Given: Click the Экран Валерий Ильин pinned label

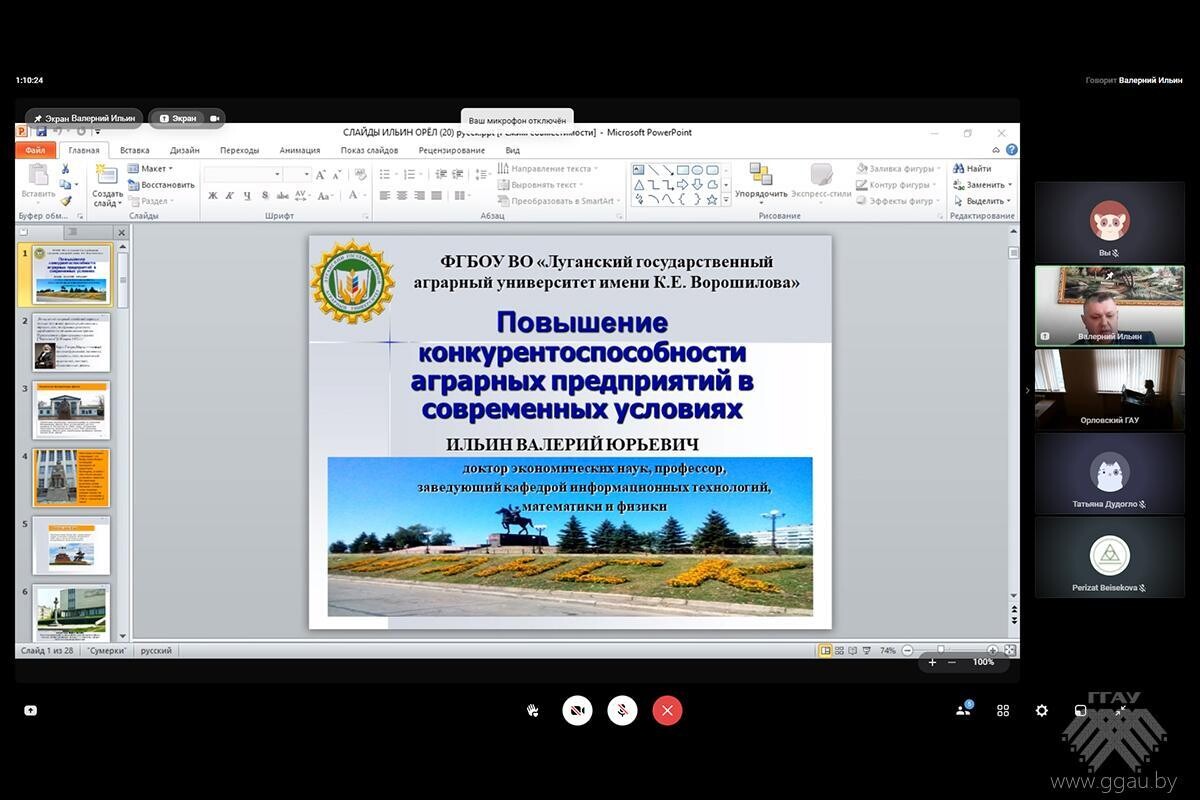Looking at the screenshot, I should [84, 118].
